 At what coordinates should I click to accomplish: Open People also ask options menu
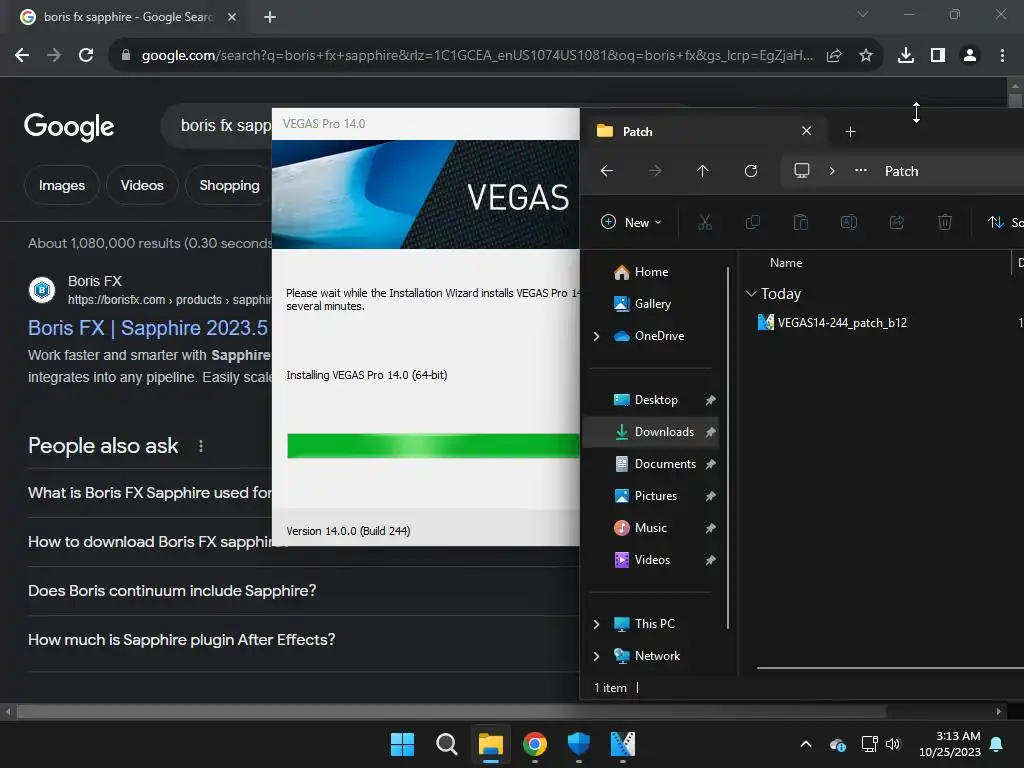(200, 446)
